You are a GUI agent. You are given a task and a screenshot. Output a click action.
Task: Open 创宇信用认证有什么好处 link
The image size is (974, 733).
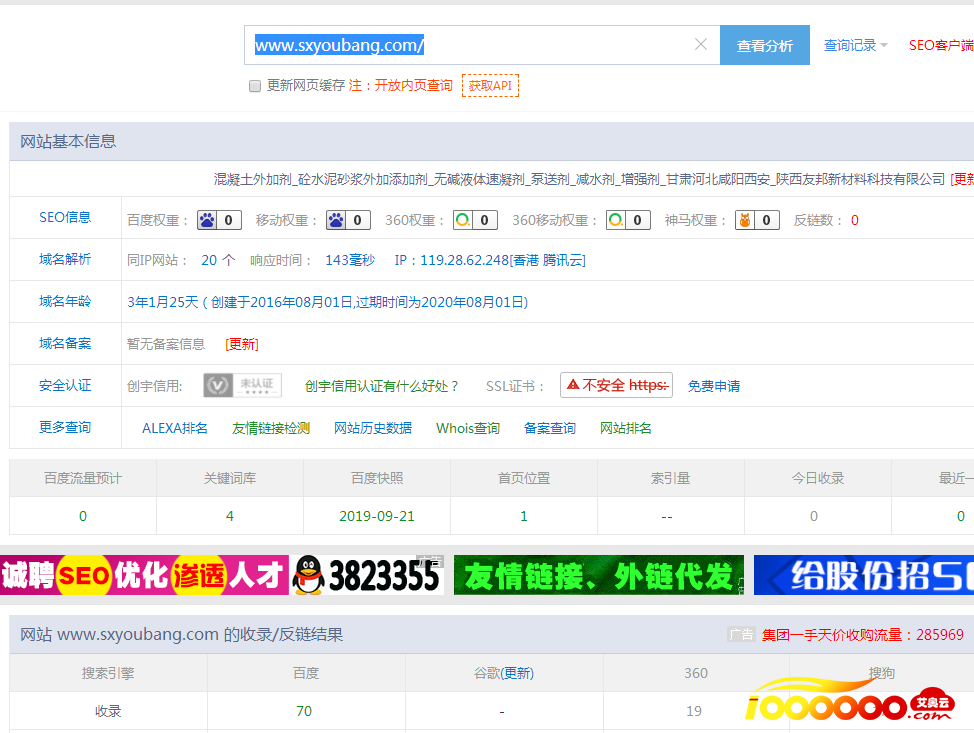[381, 386]
